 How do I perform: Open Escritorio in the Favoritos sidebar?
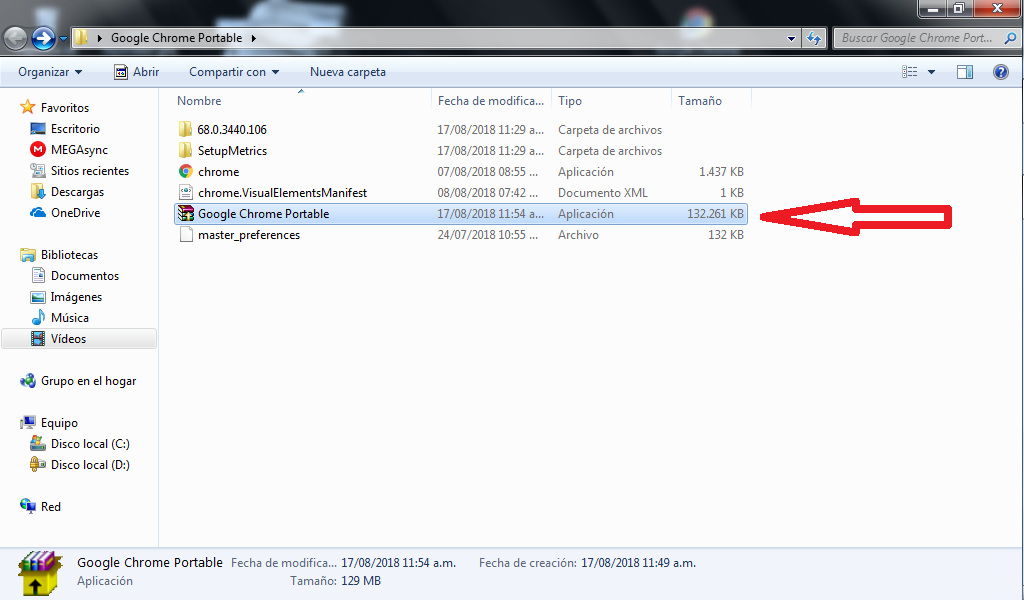pyautogui.click(x=75, y=129)
